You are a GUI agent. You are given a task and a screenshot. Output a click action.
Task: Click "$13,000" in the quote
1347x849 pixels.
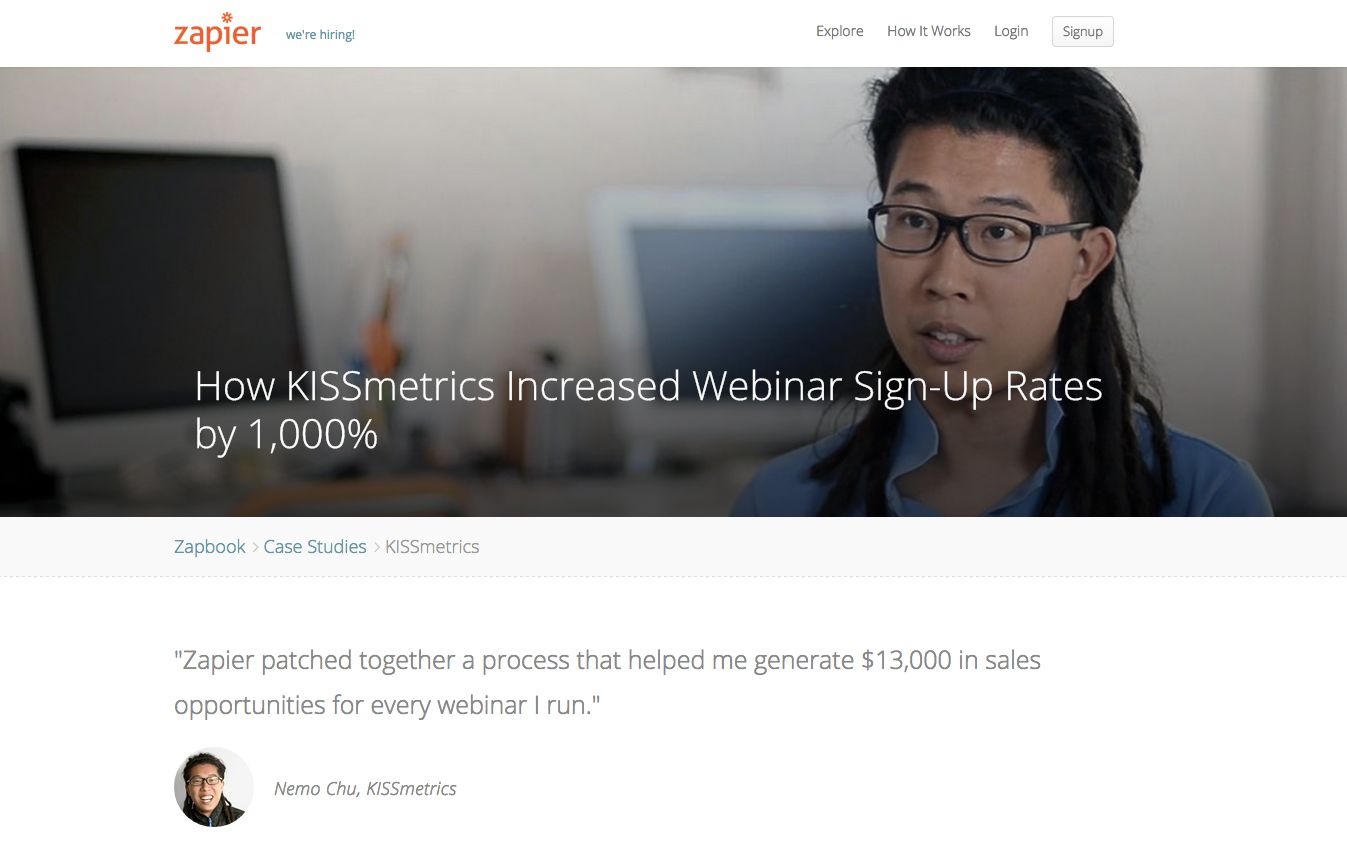906,660
